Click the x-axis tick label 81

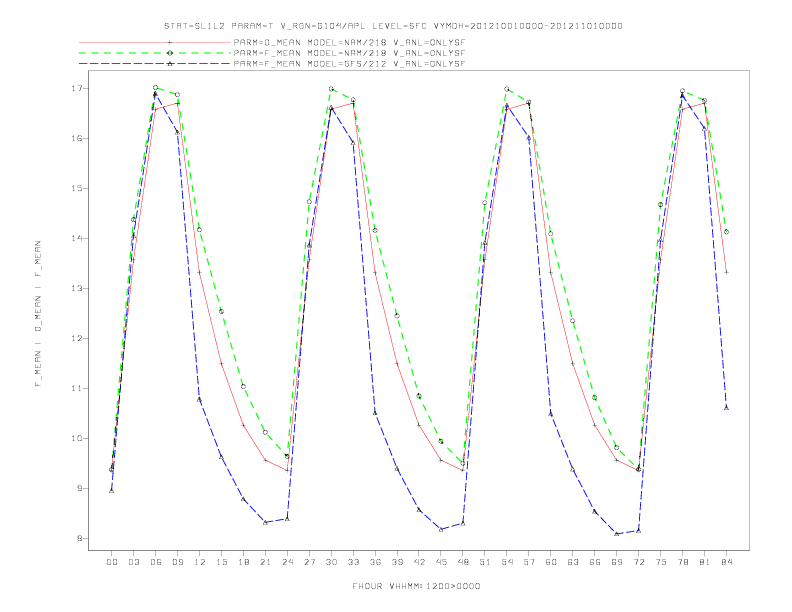[x=705, y=562]
